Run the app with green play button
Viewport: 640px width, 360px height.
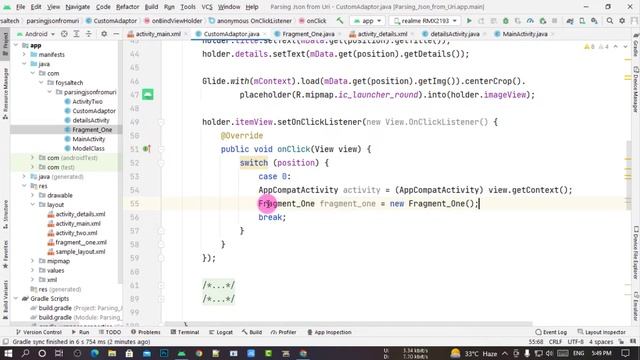tap(469, 21)
